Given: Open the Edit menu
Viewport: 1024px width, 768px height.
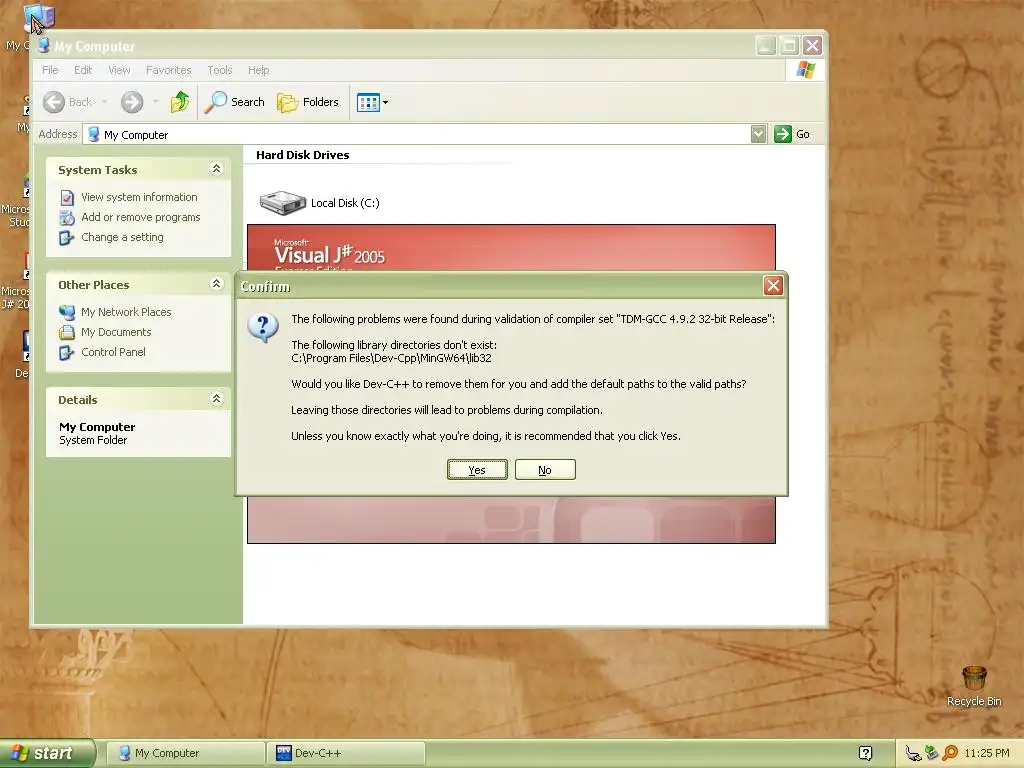Looking at the screenshot, I should point(83,70).
